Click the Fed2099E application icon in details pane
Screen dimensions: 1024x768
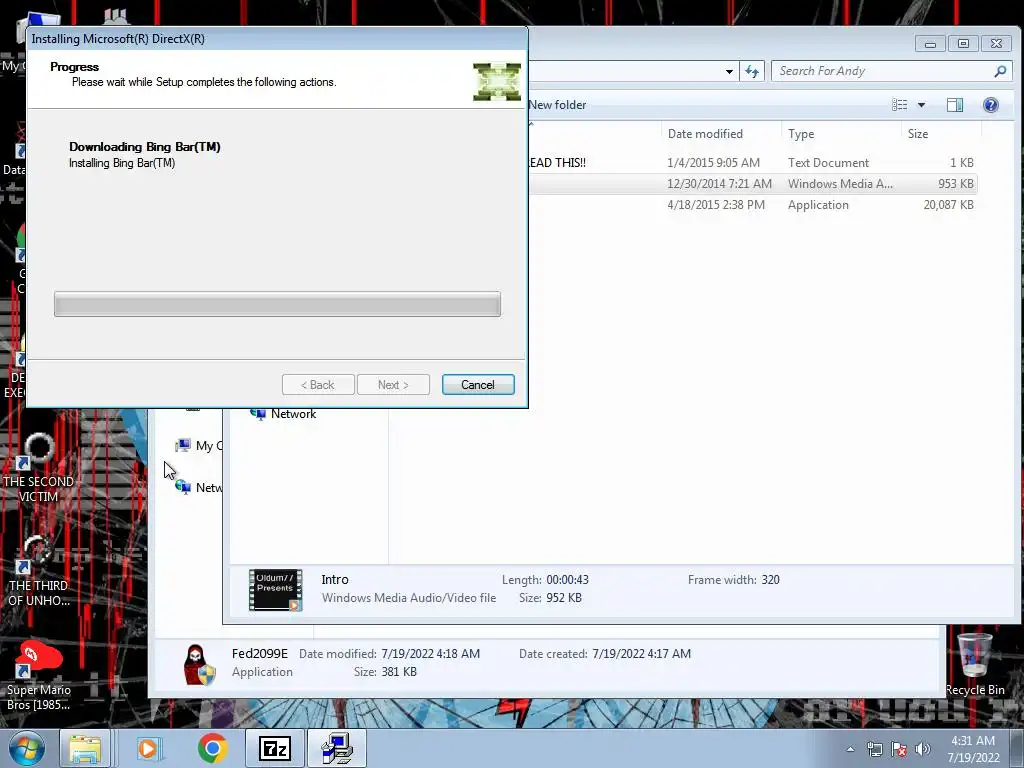(x=199, y=664)
